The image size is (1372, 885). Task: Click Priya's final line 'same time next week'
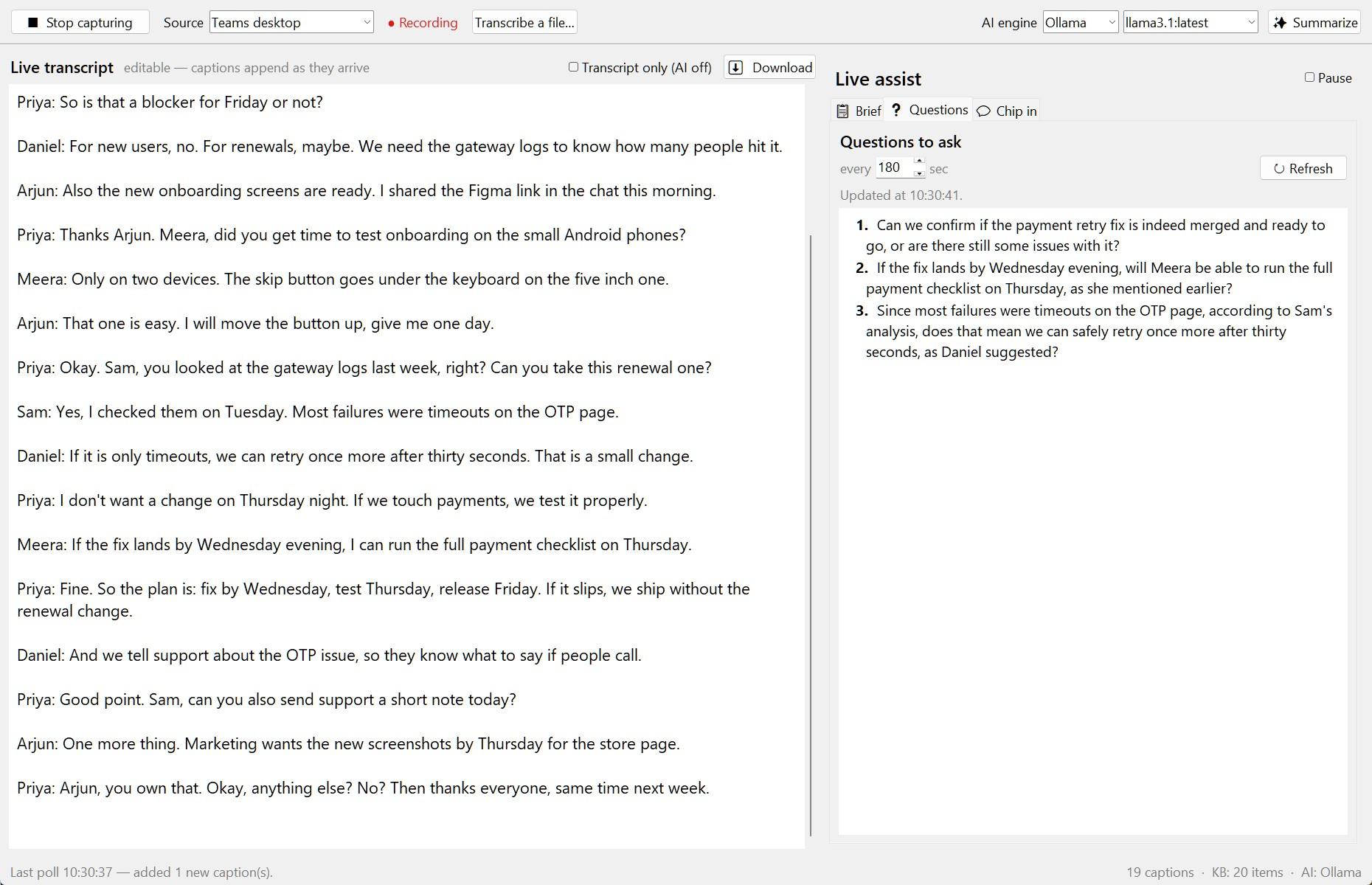[363, 788]
